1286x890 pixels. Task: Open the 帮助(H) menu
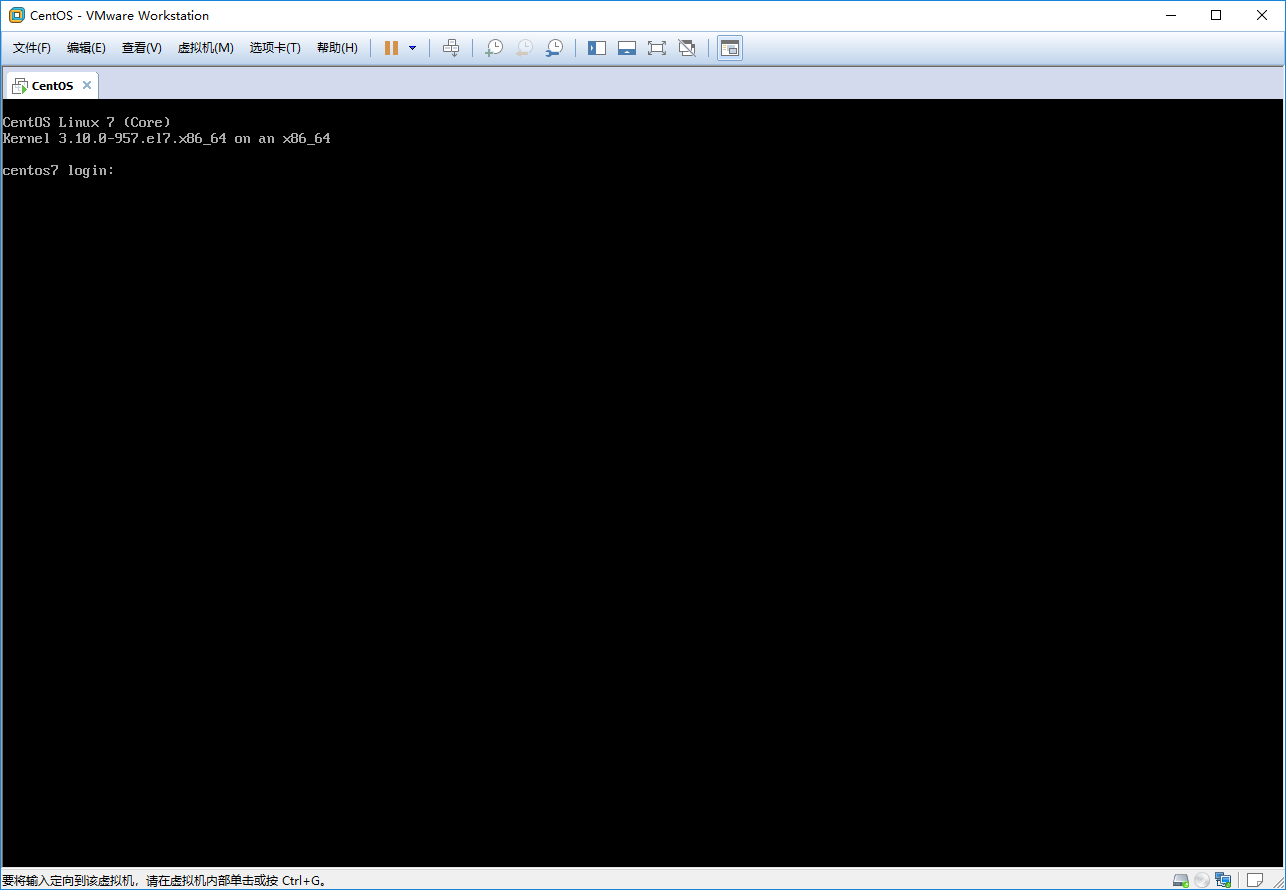[x=337, y=48]
